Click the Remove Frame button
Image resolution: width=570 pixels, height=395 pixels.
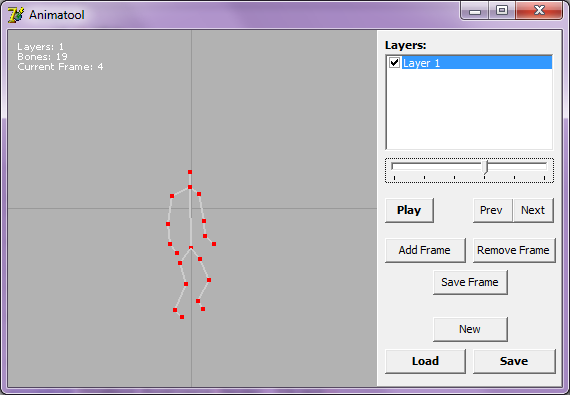[x=514, y=250]
